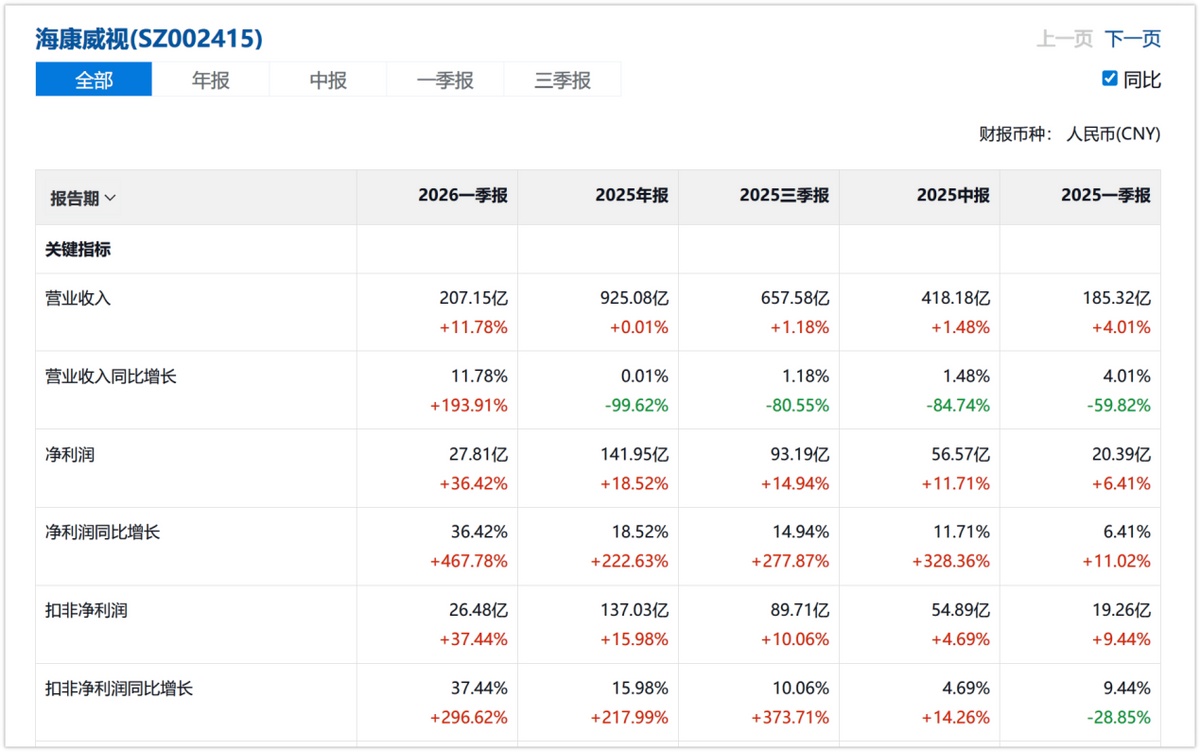
Task: Open the 一季报 tab
Action: click(445, 80)
